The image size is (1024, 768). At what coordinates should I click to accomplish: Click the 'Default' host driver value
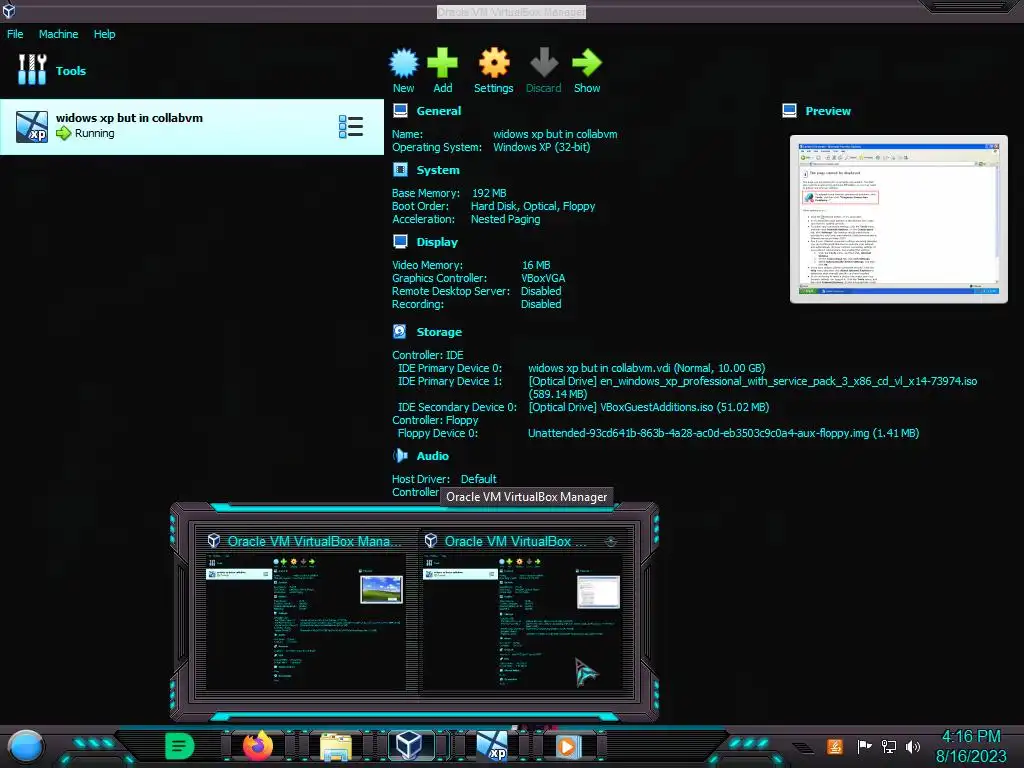[x=479, y=479]
